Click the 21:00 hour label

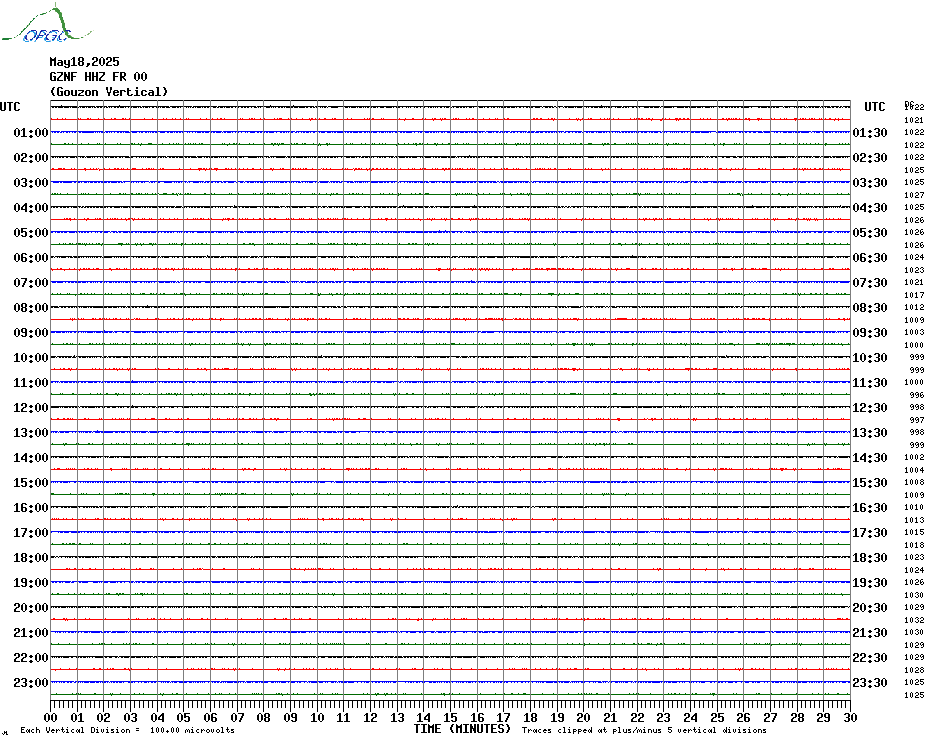pyautogui.click(x=31, y=632)
